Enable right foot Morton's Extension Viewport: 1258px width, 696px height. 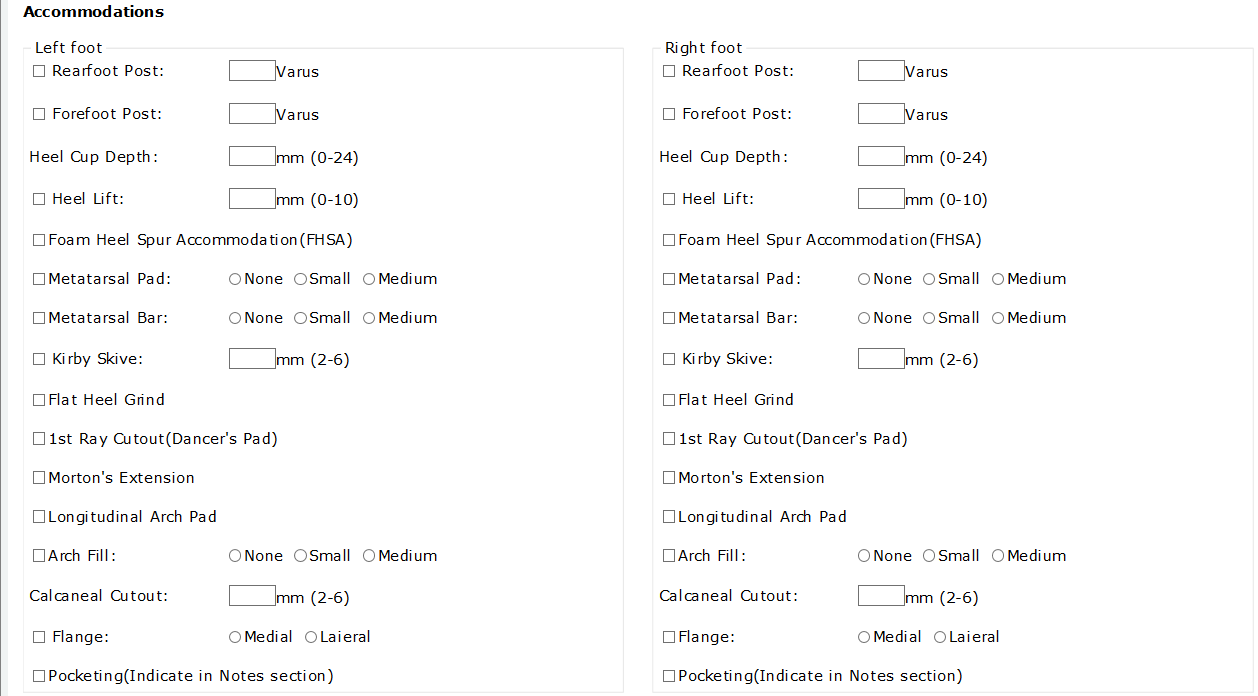tap(669, 478)
